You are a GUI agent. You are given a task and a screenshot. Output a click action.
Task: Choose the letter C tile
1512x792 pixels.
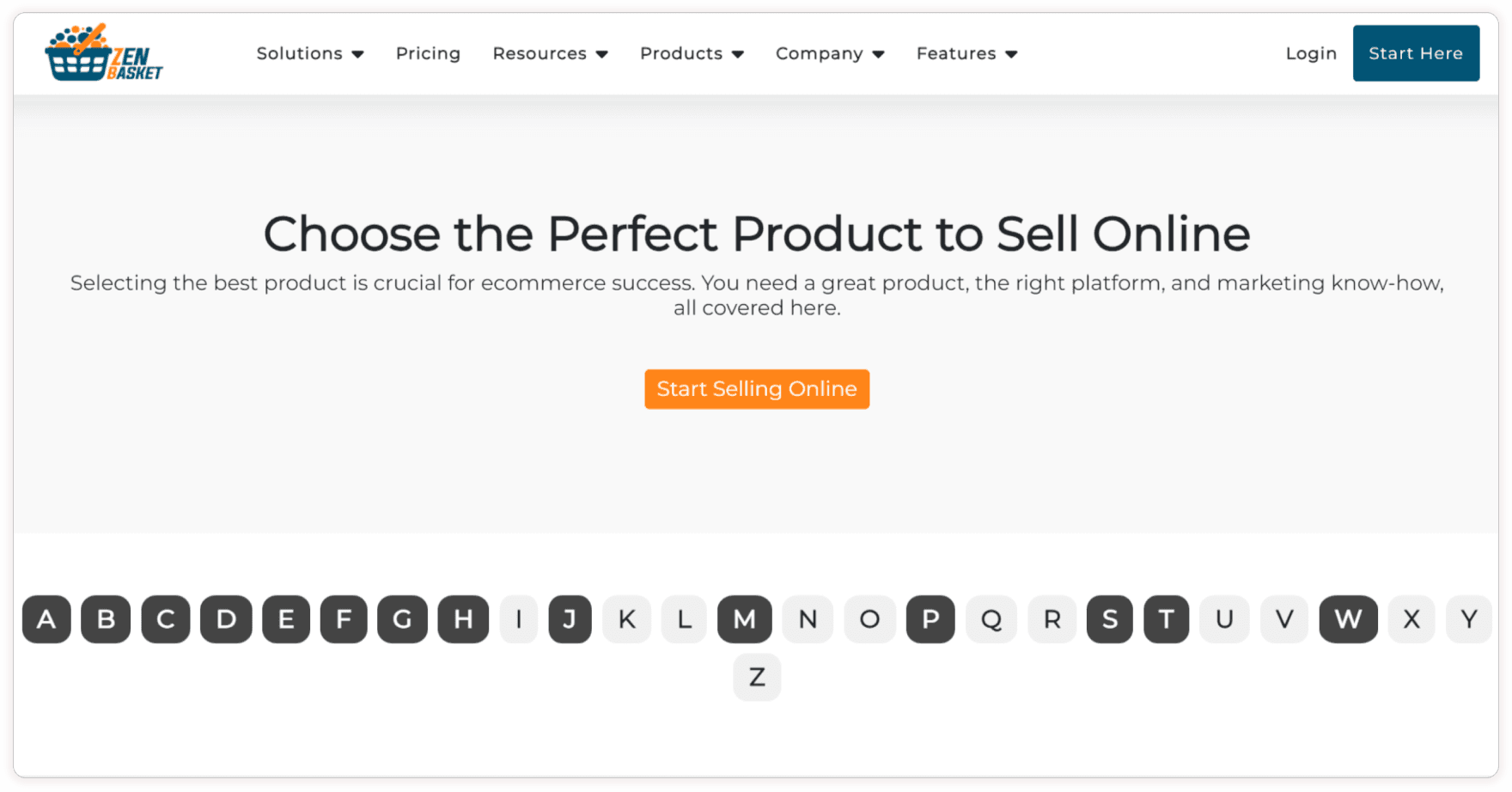click(166, 619)
